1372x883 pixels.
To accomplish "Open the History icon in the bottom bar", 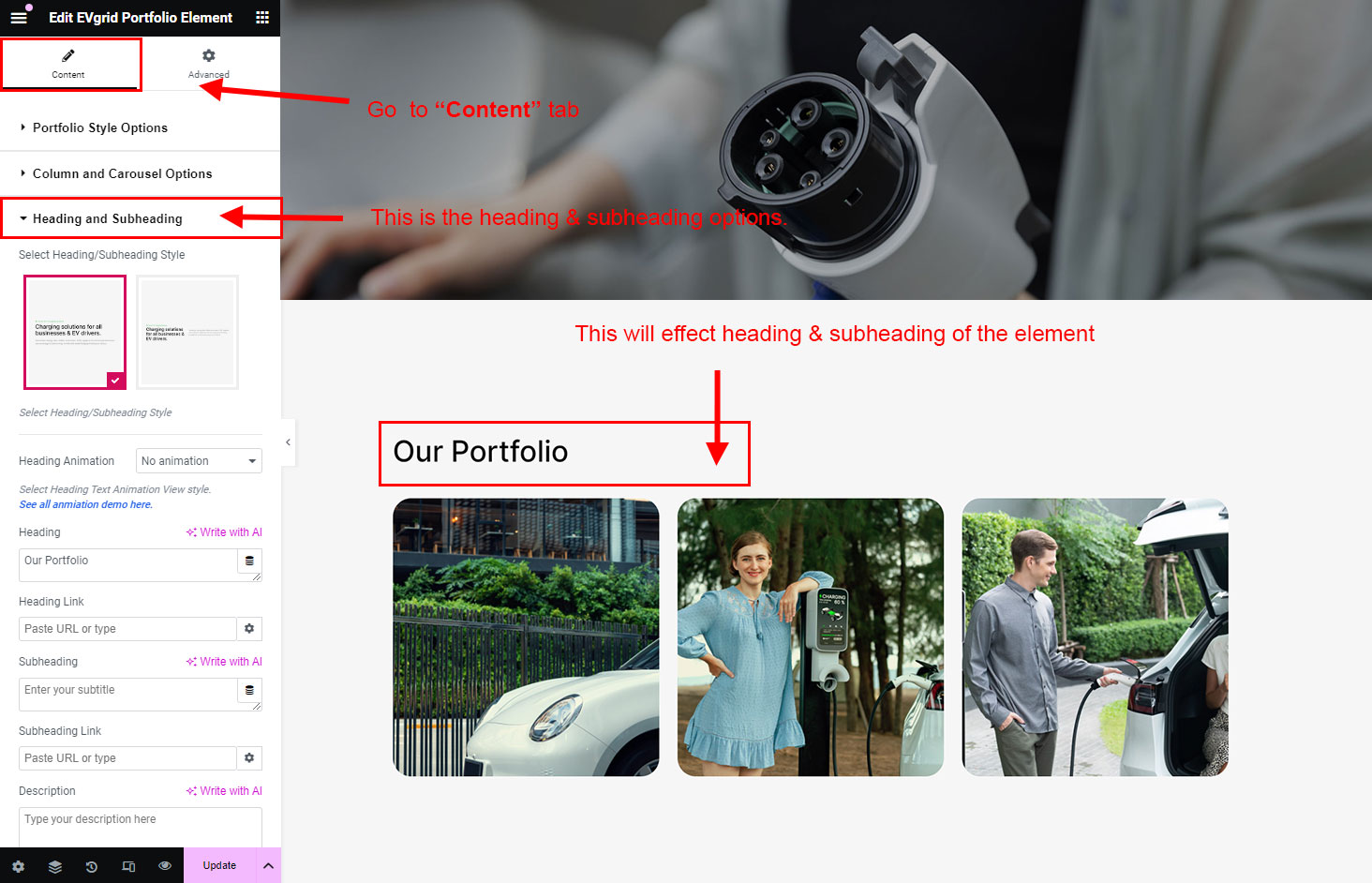I will (92, 866).
